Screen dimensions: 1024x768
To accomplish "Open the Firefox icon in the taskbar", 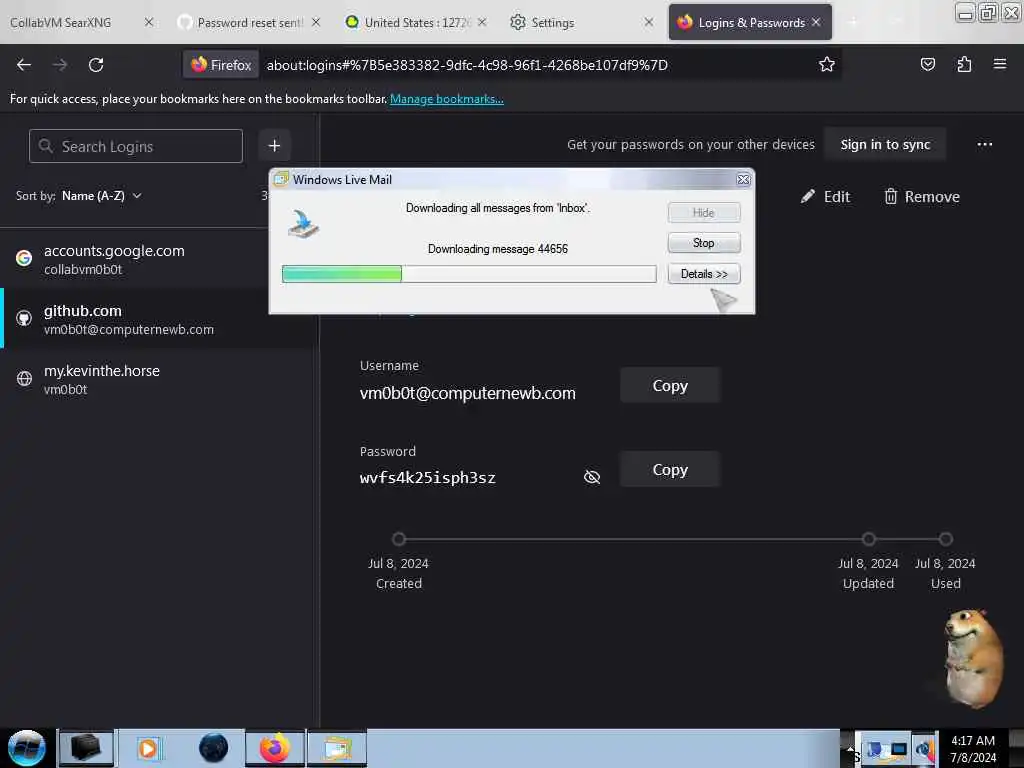I will click(x=275, y=748).
